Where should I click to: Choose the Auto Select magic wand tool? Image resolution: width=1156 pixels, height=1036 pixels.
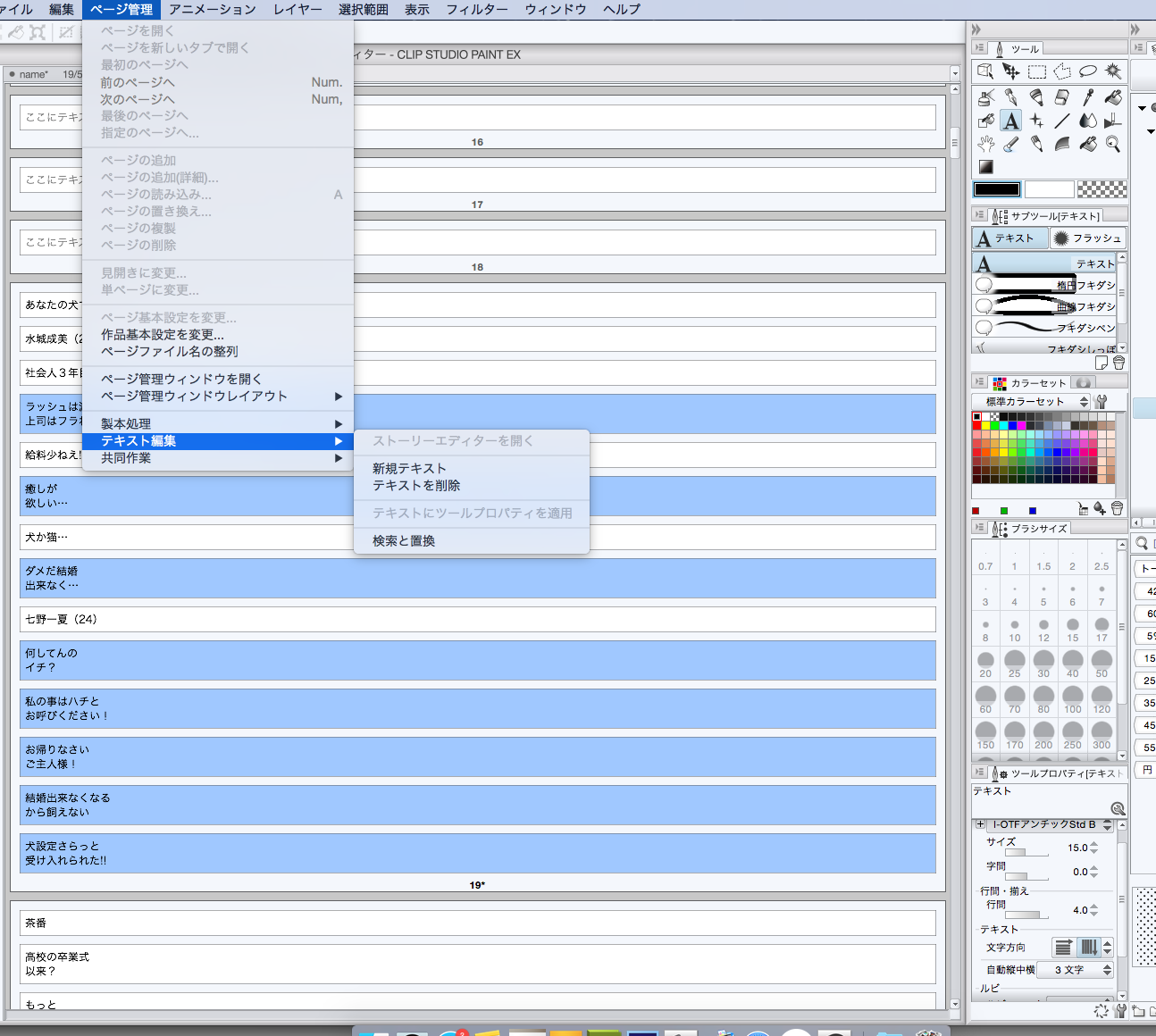1113,71
